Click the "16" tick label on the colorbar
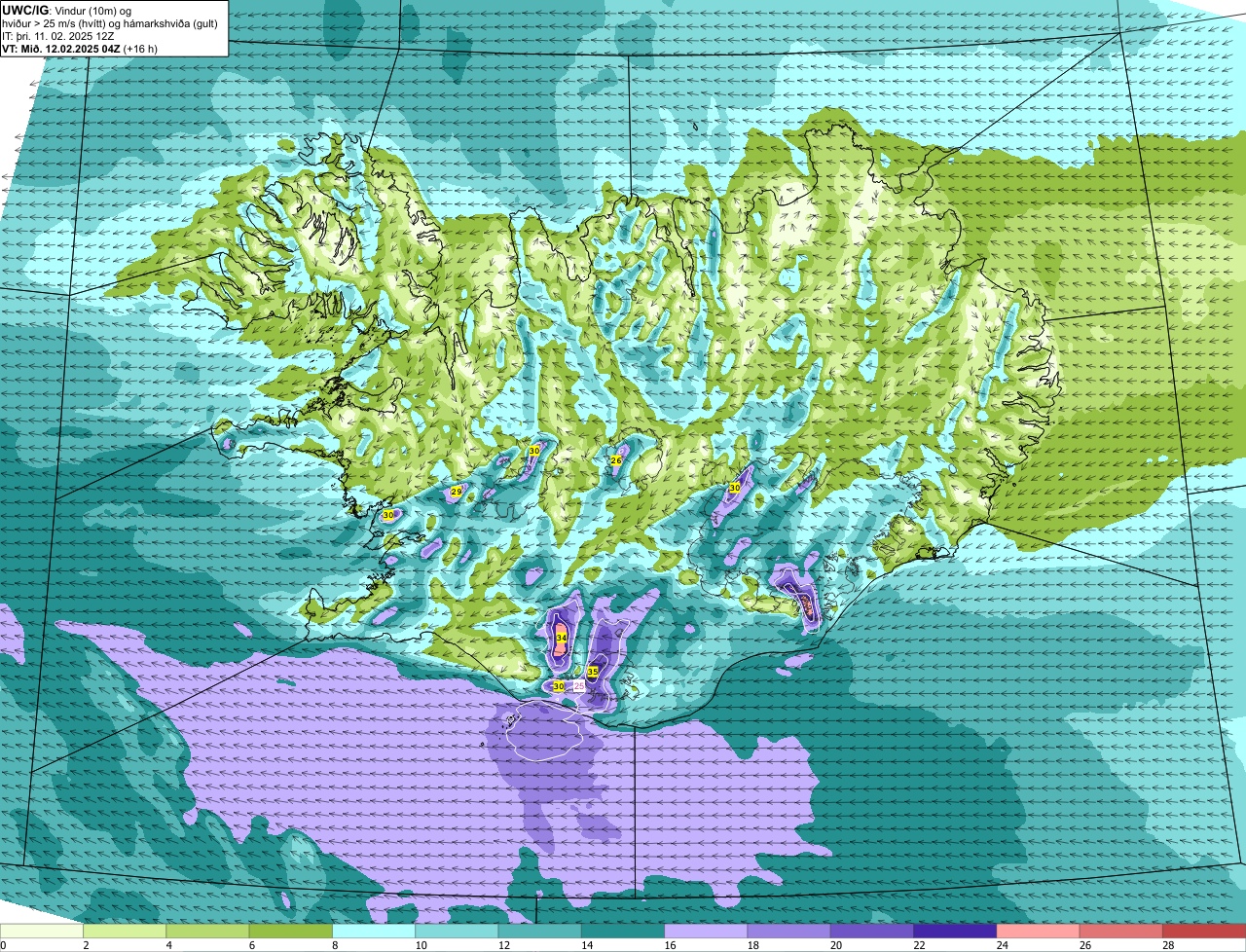 (670, 945)
